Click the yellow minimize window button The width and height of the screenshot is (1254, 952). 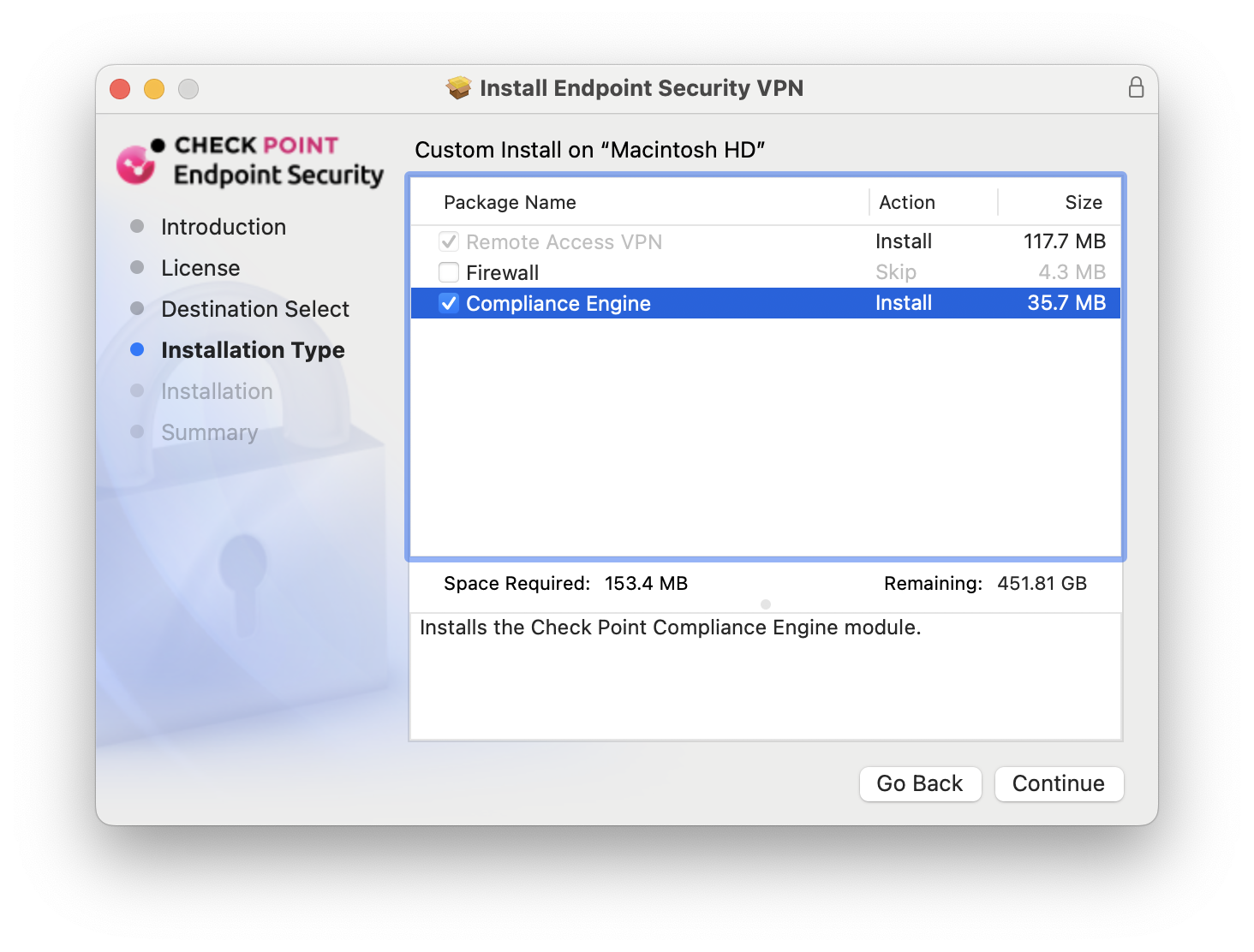(154, 89)
